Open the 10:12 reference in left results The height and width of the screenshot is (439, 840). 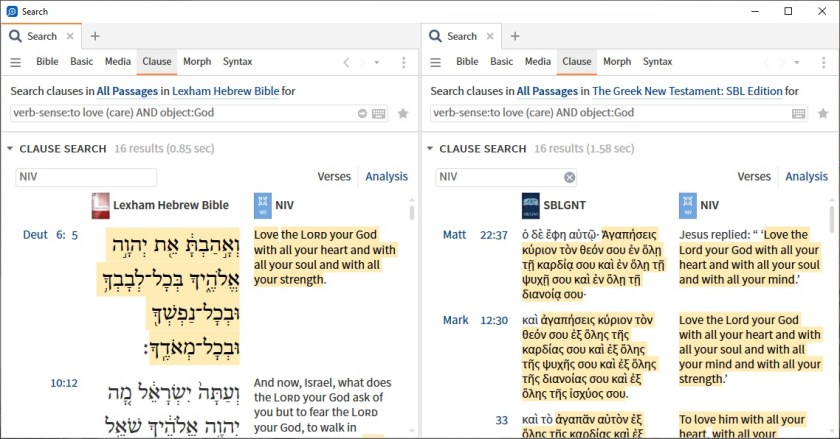pyautogui.click(x=64, y=383)
